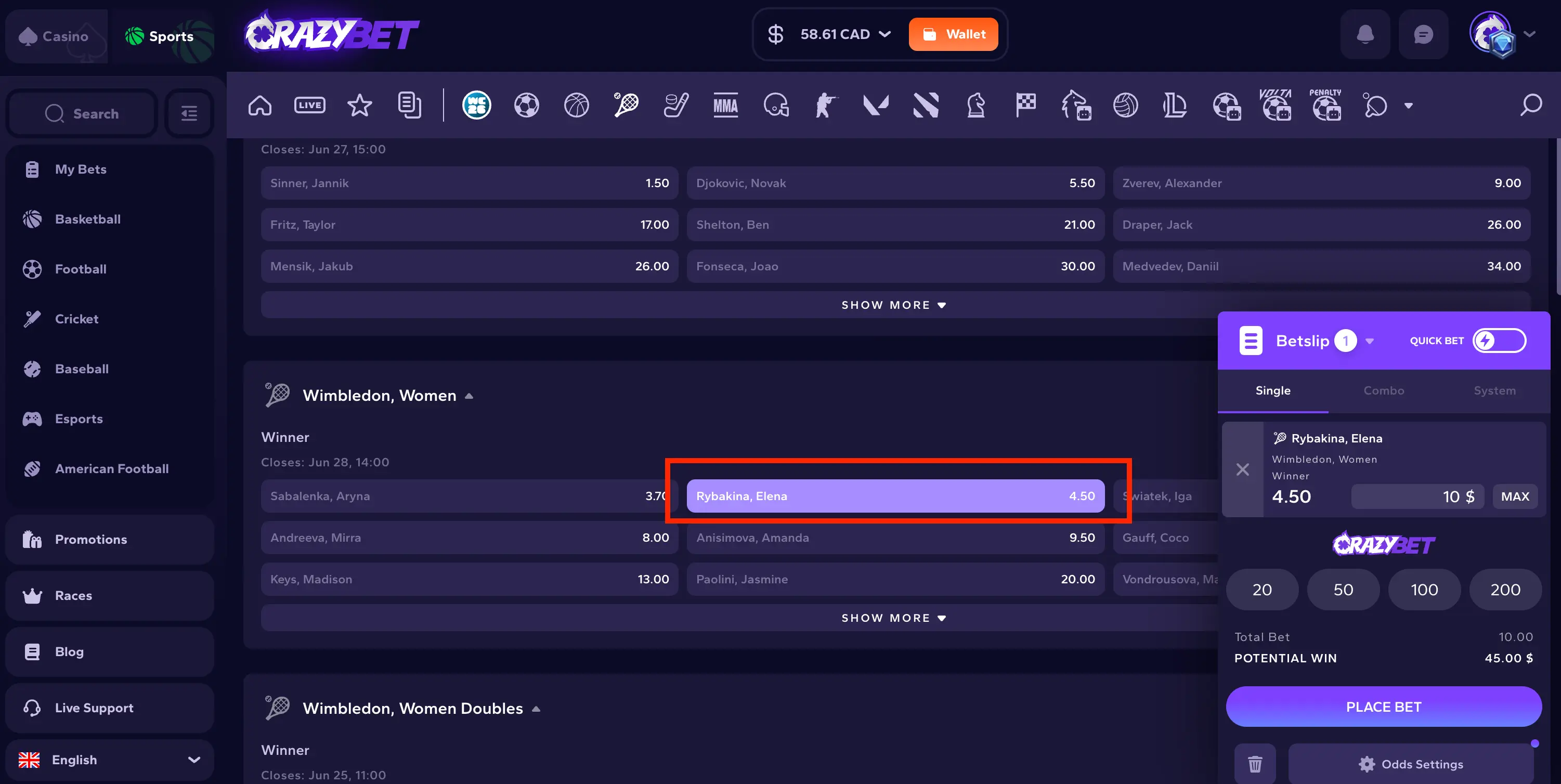Select the Combo bet tab
The width and height of the screenshot is (1561, 784).
(1384, 391)
